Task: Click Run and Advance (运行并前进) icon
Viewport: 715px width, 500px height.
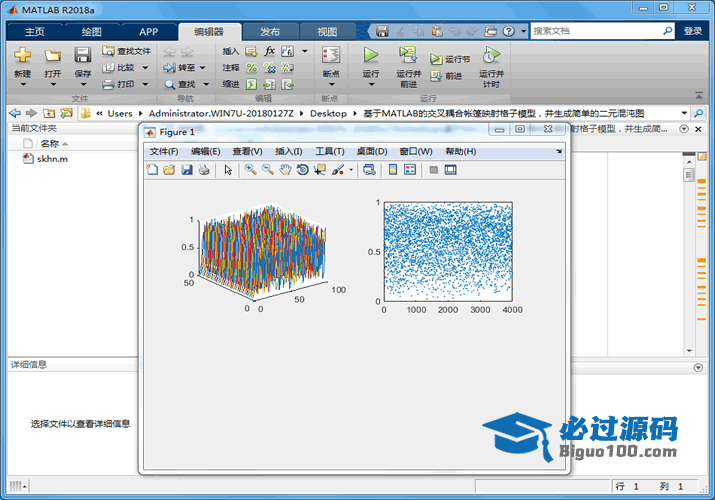Action: click(x=408, y=55)
